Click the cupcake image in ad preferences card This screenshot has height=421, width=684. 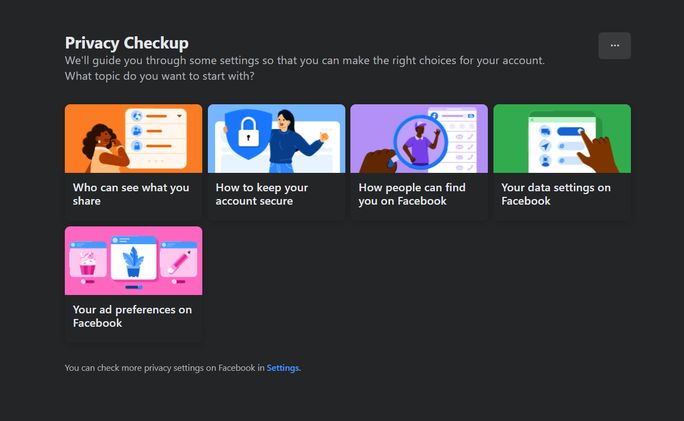tap(87, 263)
